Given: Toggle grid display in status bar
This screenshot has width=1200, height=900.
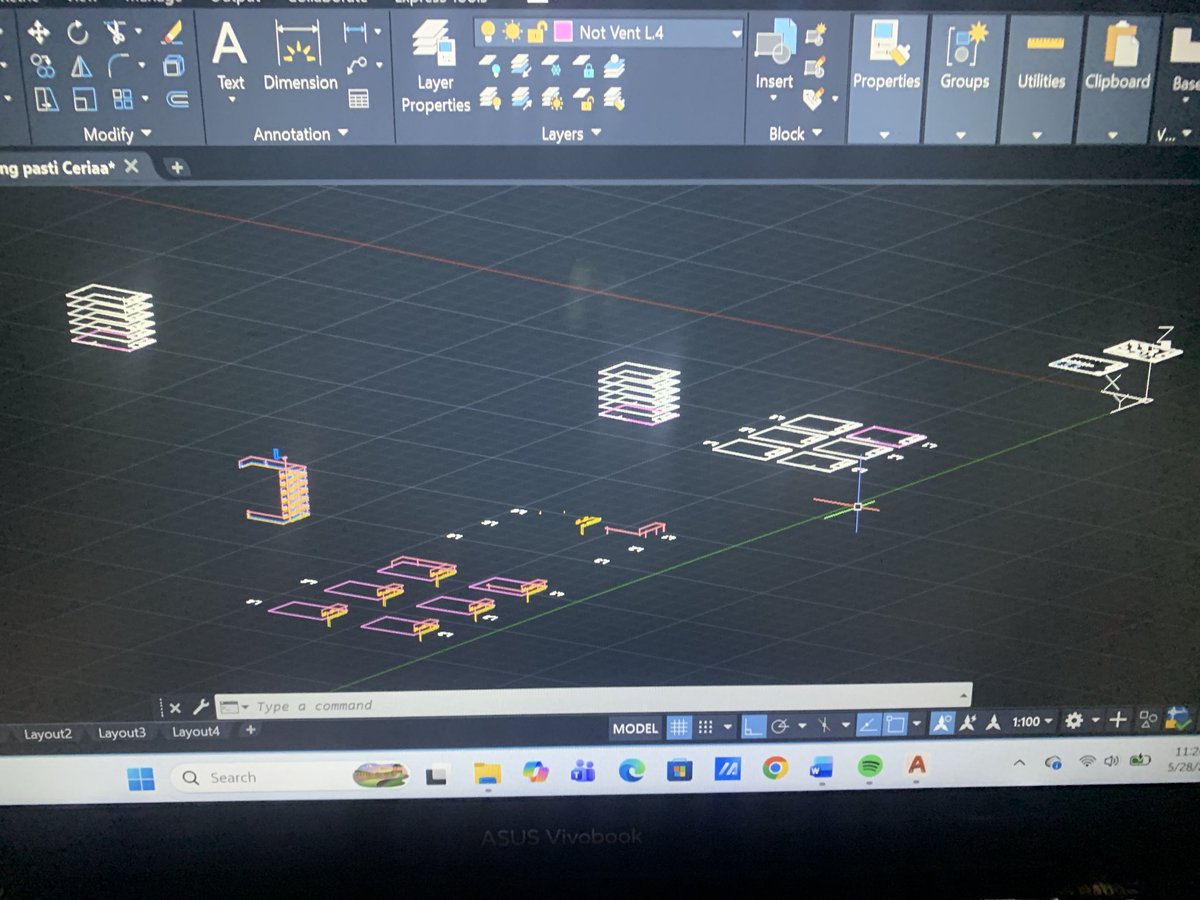Looking at the screenshot, I should [679, 727].
